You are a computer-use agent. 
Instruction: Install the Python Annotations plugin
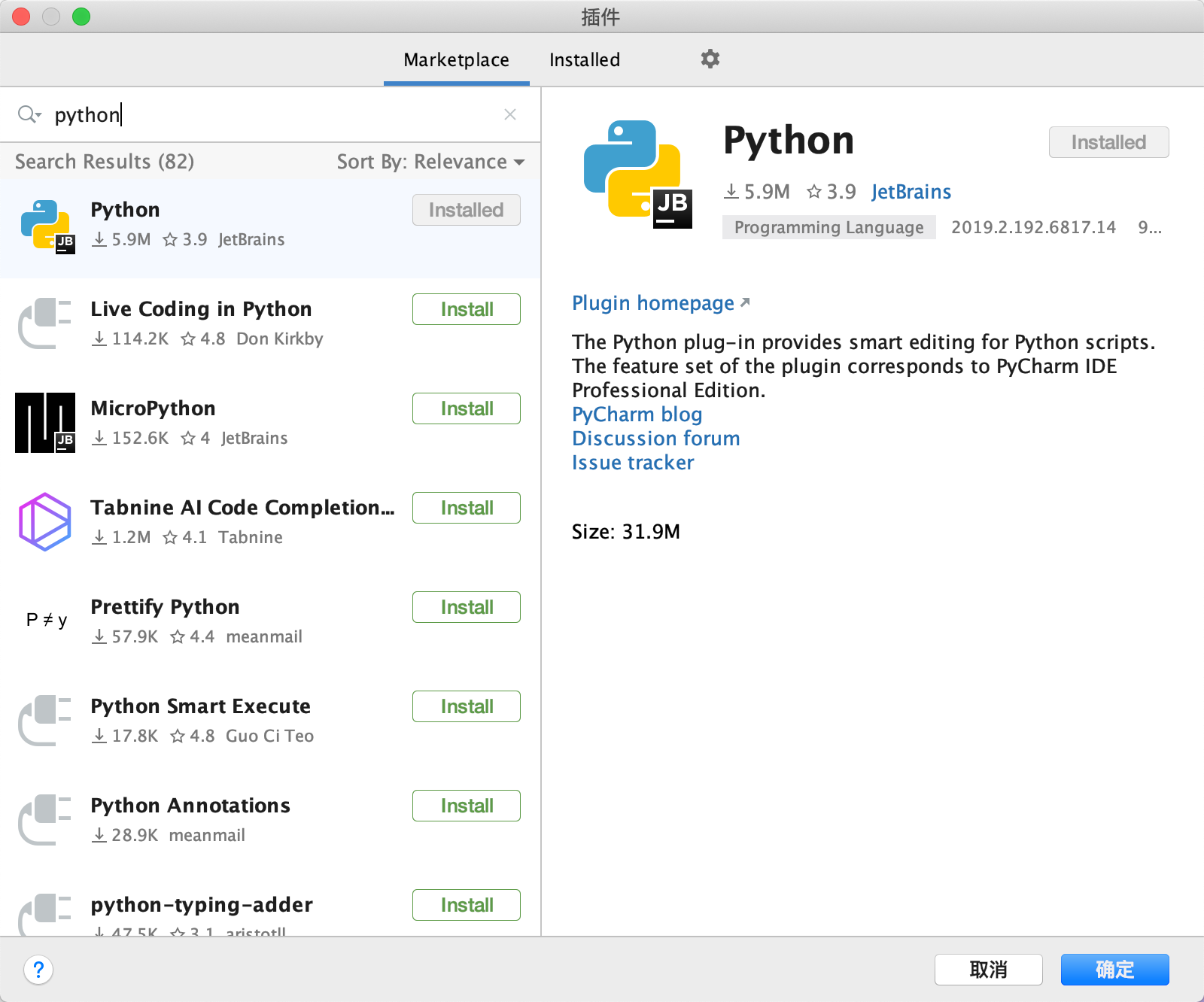pyautogui.click(x=467, y=806)
